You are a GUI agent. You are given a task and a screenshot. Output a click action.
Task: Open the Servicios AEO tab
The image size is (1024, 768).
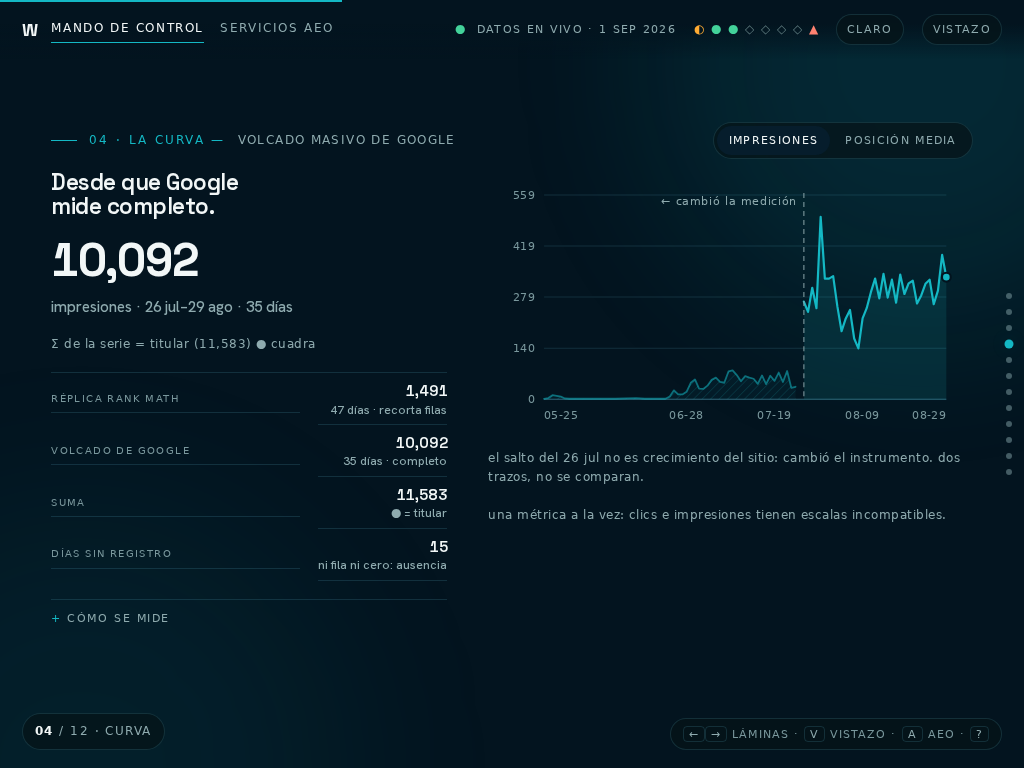pos(277,28)
